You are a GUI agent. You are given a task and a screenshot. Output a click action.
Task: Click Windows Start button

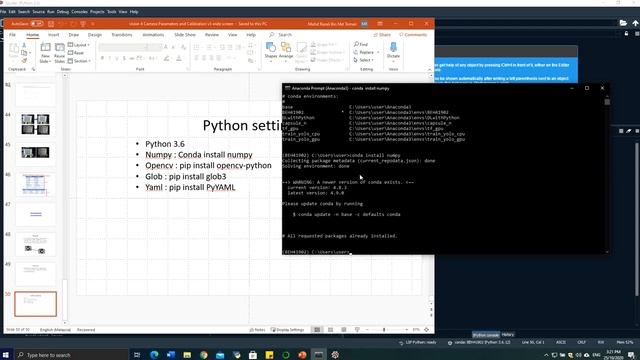coord(6,355)
